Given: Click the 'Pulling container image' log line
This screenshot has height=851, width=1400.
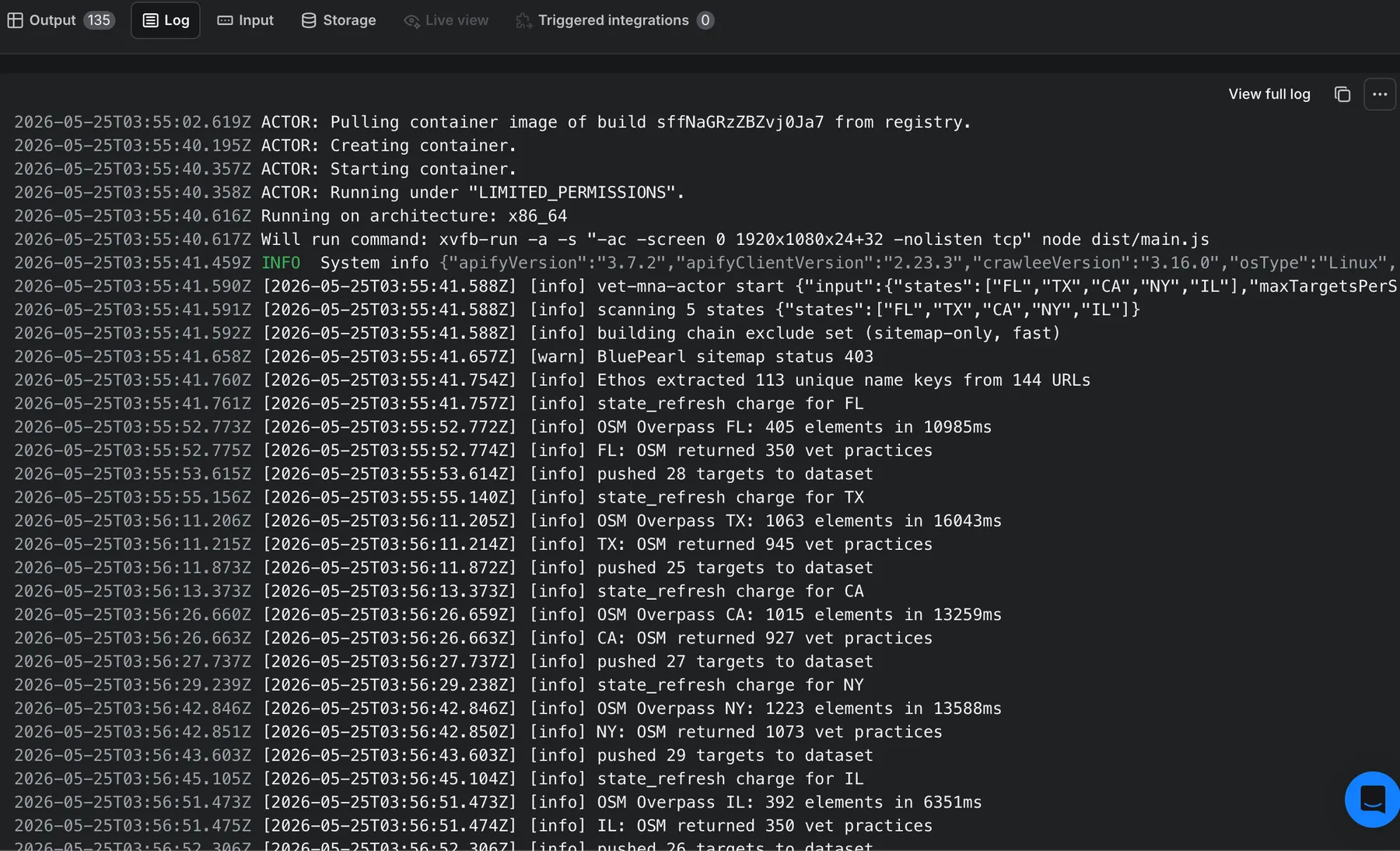Looking at the screenshot, I should 493,122.
